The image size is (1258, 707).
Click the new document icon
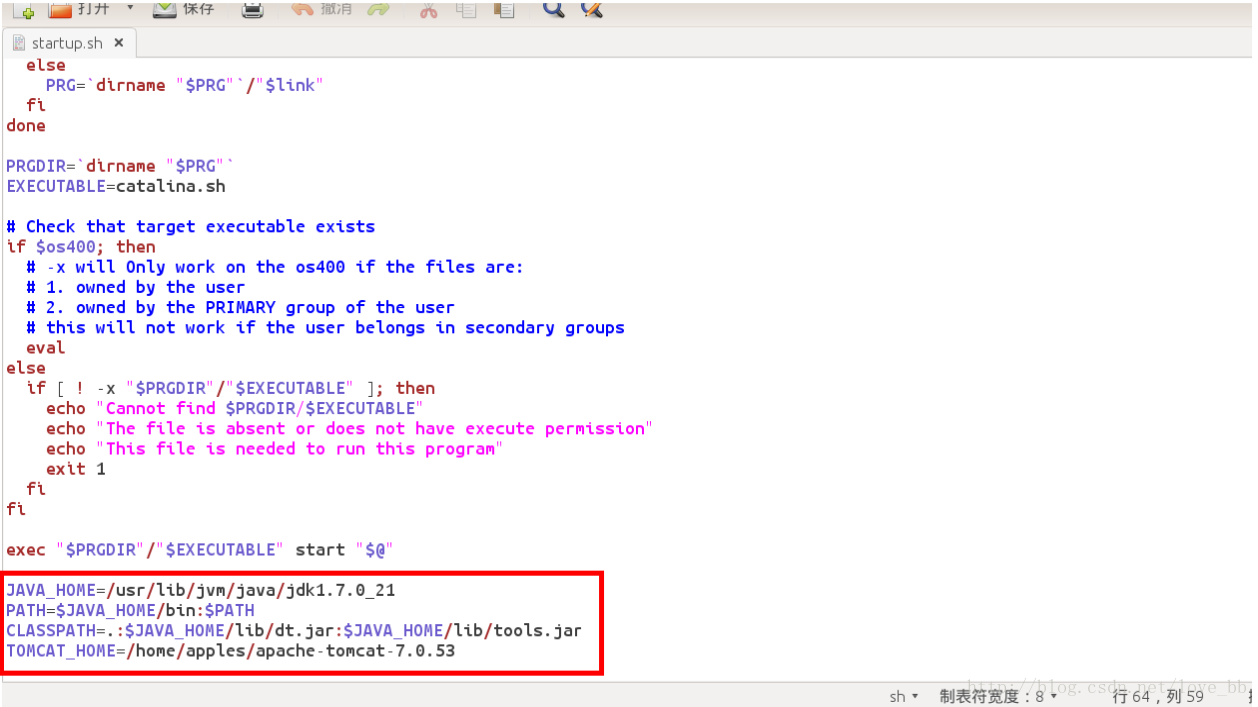point(26,10)
